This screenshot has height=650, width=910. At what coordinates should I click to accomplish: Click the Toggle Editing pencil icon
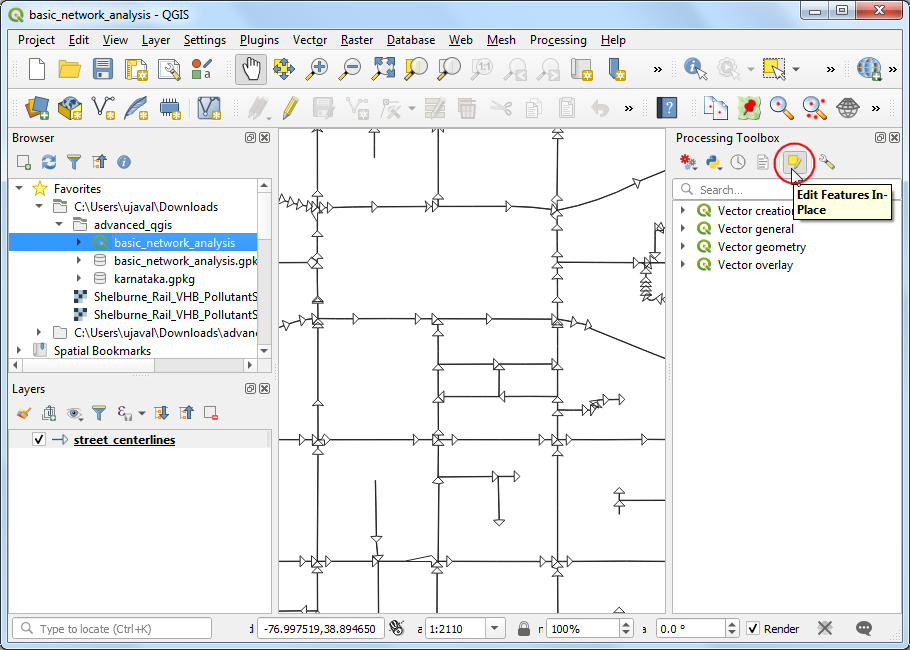pyautogui.click(x=290, y=107)
